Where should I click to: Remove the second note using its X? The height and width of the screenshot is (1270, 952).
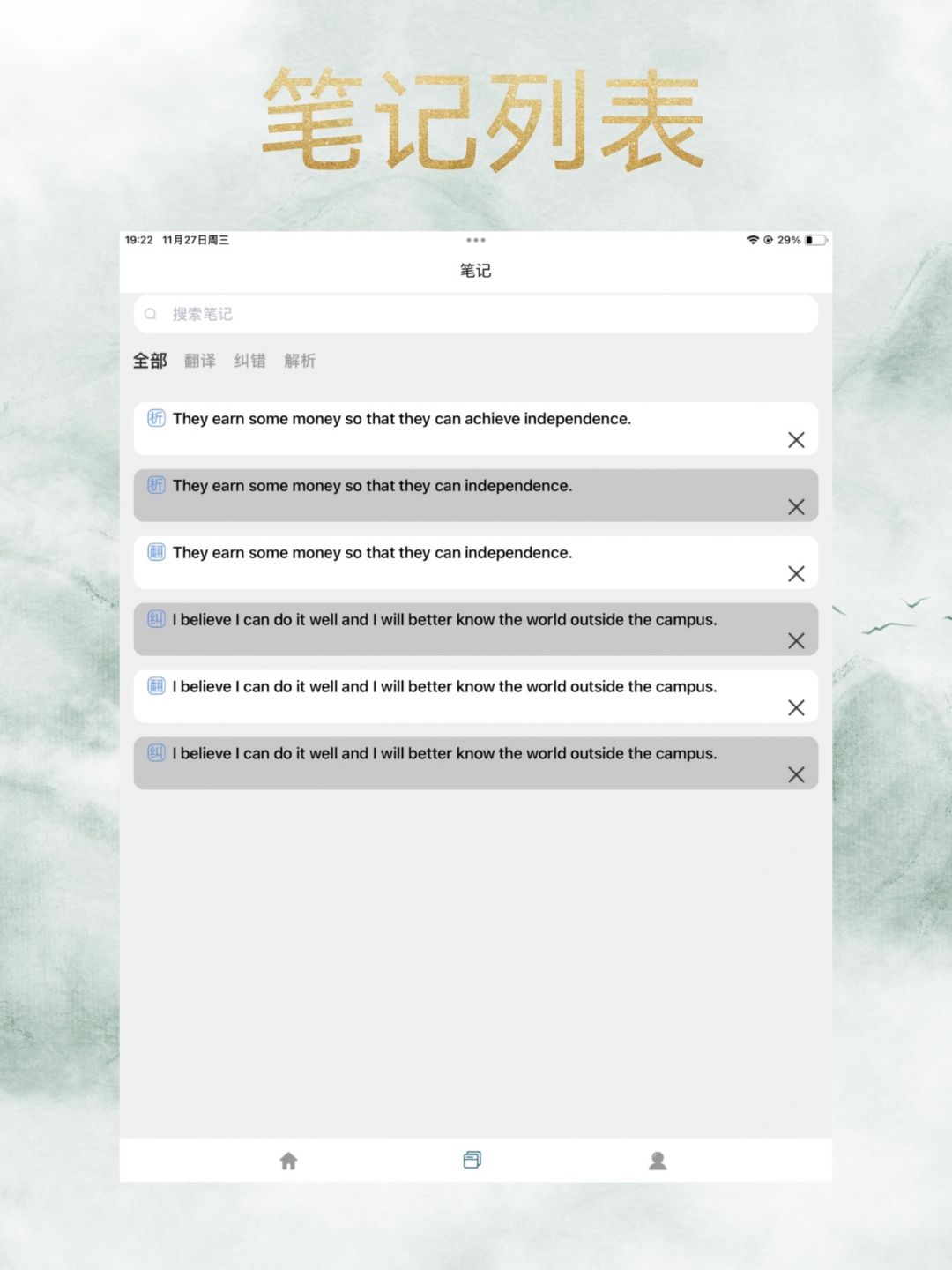[x=796, y=507]
